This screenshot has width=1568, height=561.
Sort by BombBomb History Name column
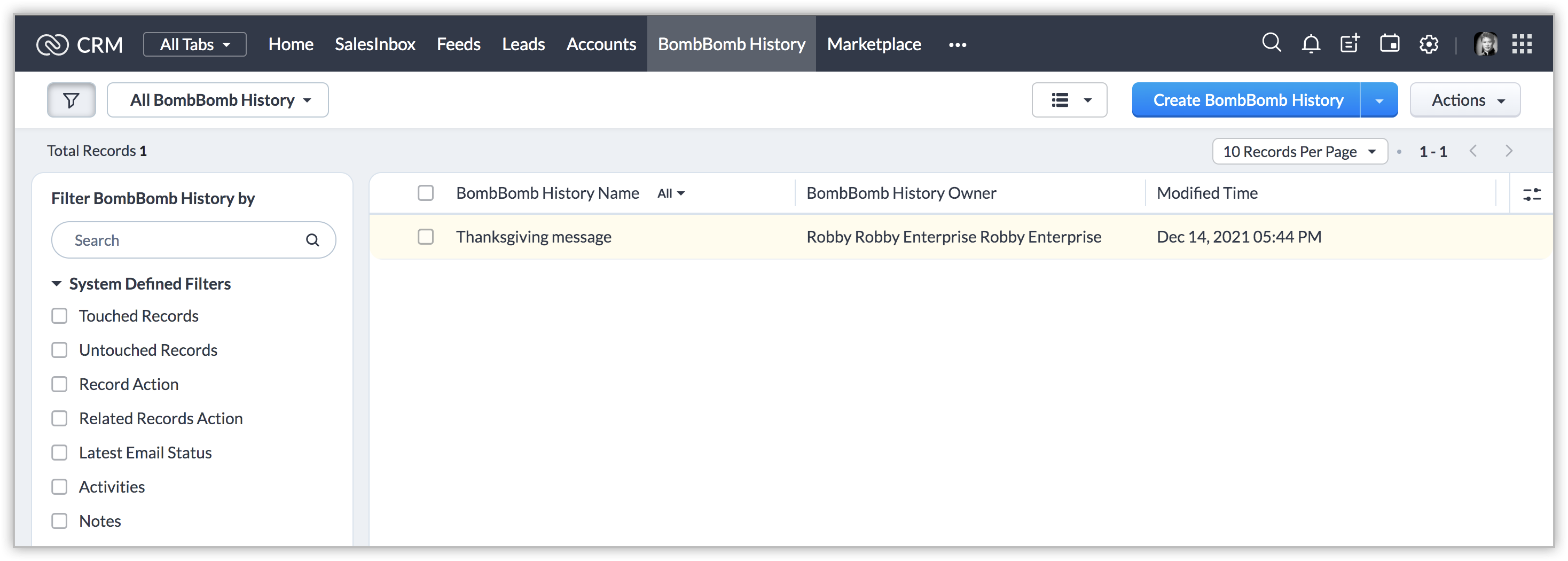point(547,193)
